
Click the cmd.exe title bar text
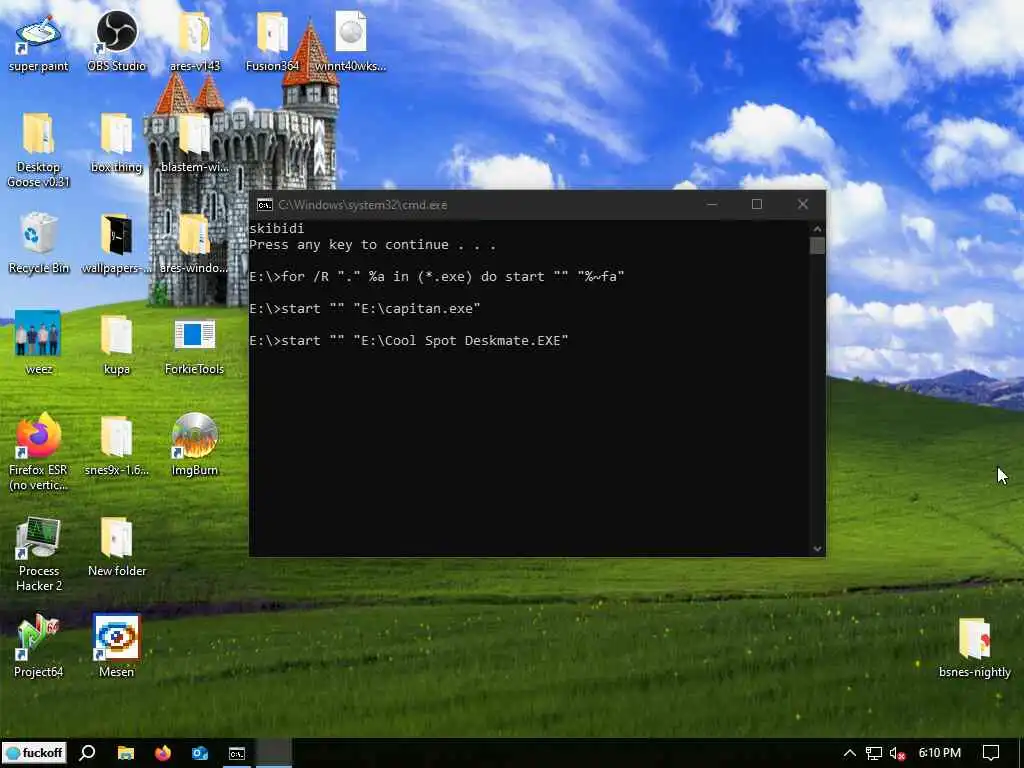point(362,205)
